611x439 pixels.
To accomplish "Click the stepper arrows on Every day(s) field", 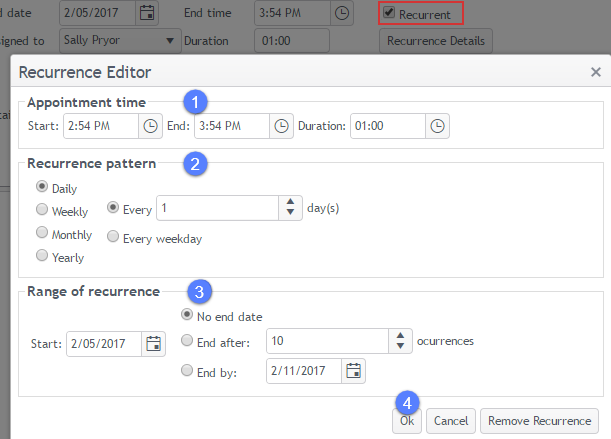I will click(x=291, y=207).
